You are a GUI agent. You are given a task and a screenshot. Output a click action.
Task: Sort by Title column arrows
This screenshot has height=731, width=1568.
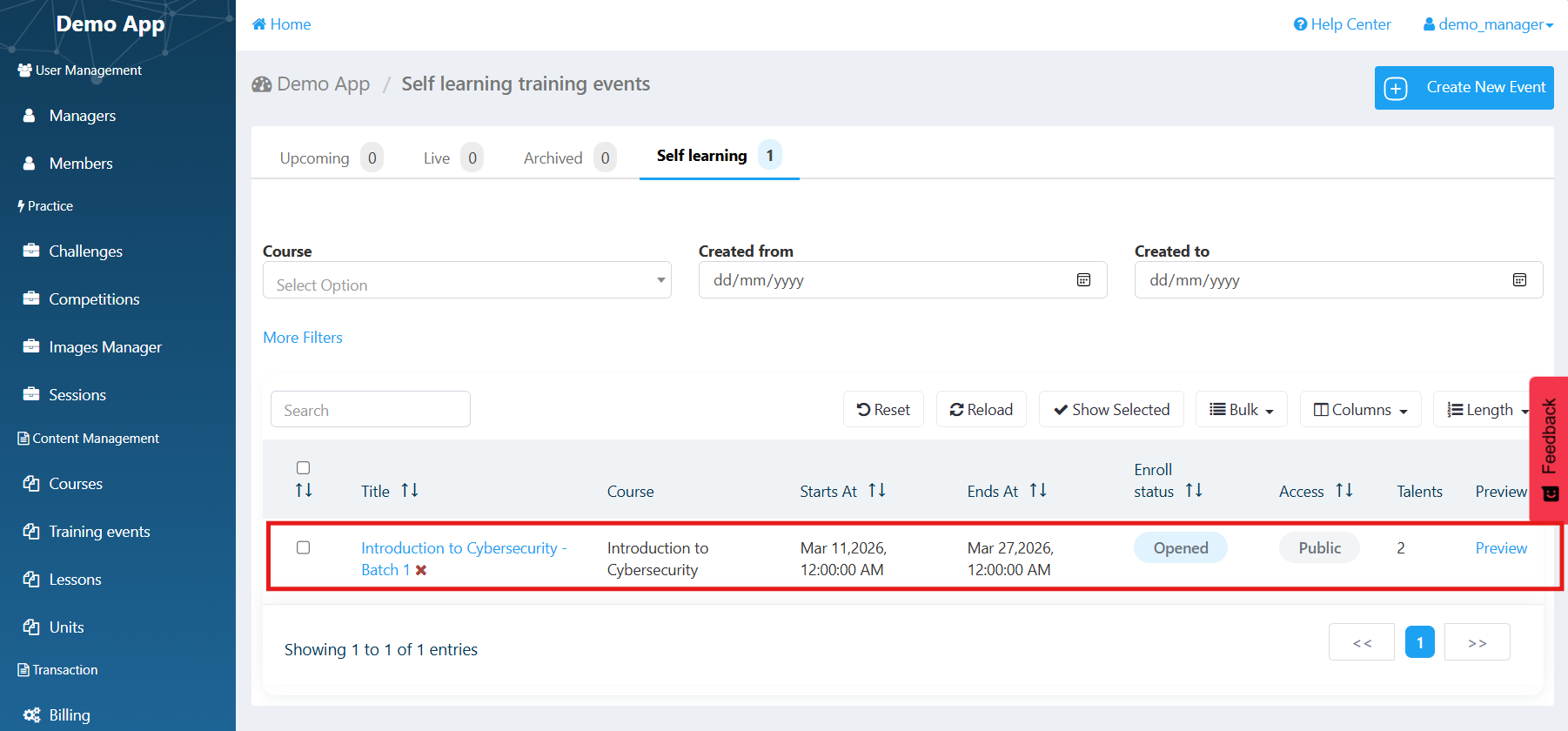tap(410, 491)
